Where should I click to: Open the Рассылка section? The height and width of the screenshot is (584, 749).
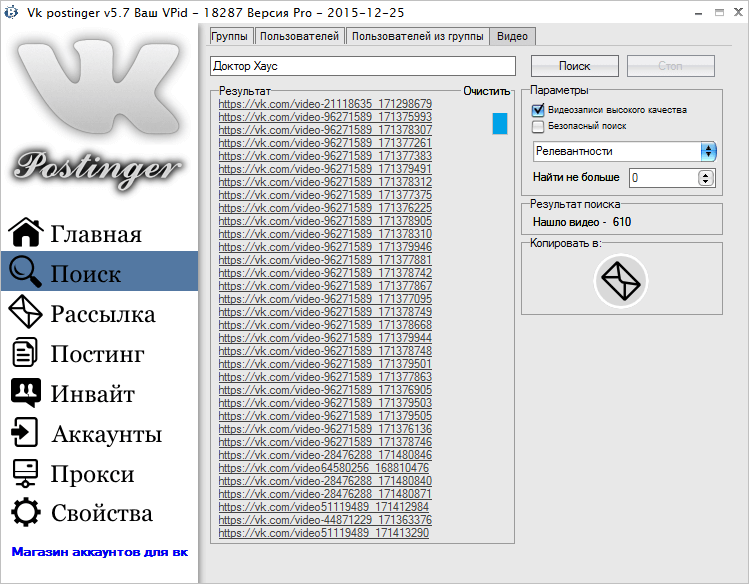(x=99, y=312)
